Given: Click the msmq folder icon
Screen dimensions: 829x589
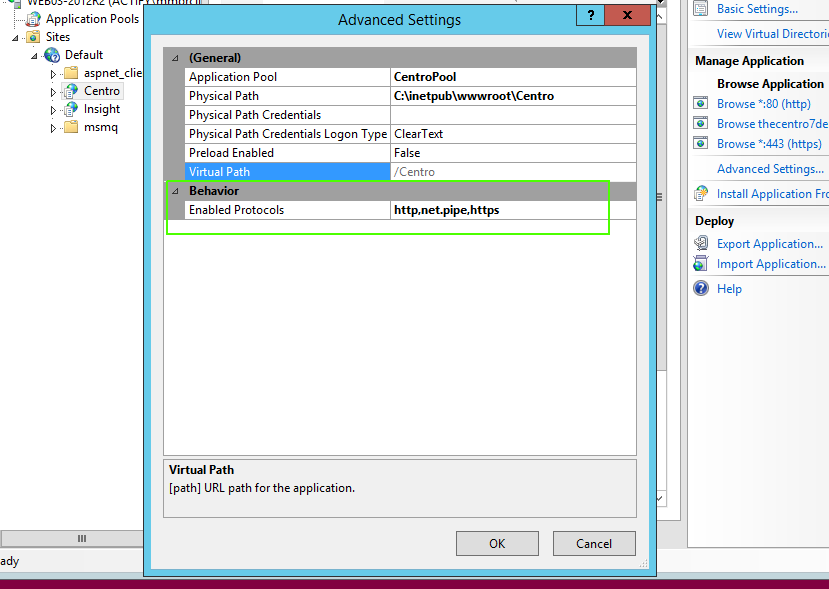Looking at the screenshot, I should 71,127.
